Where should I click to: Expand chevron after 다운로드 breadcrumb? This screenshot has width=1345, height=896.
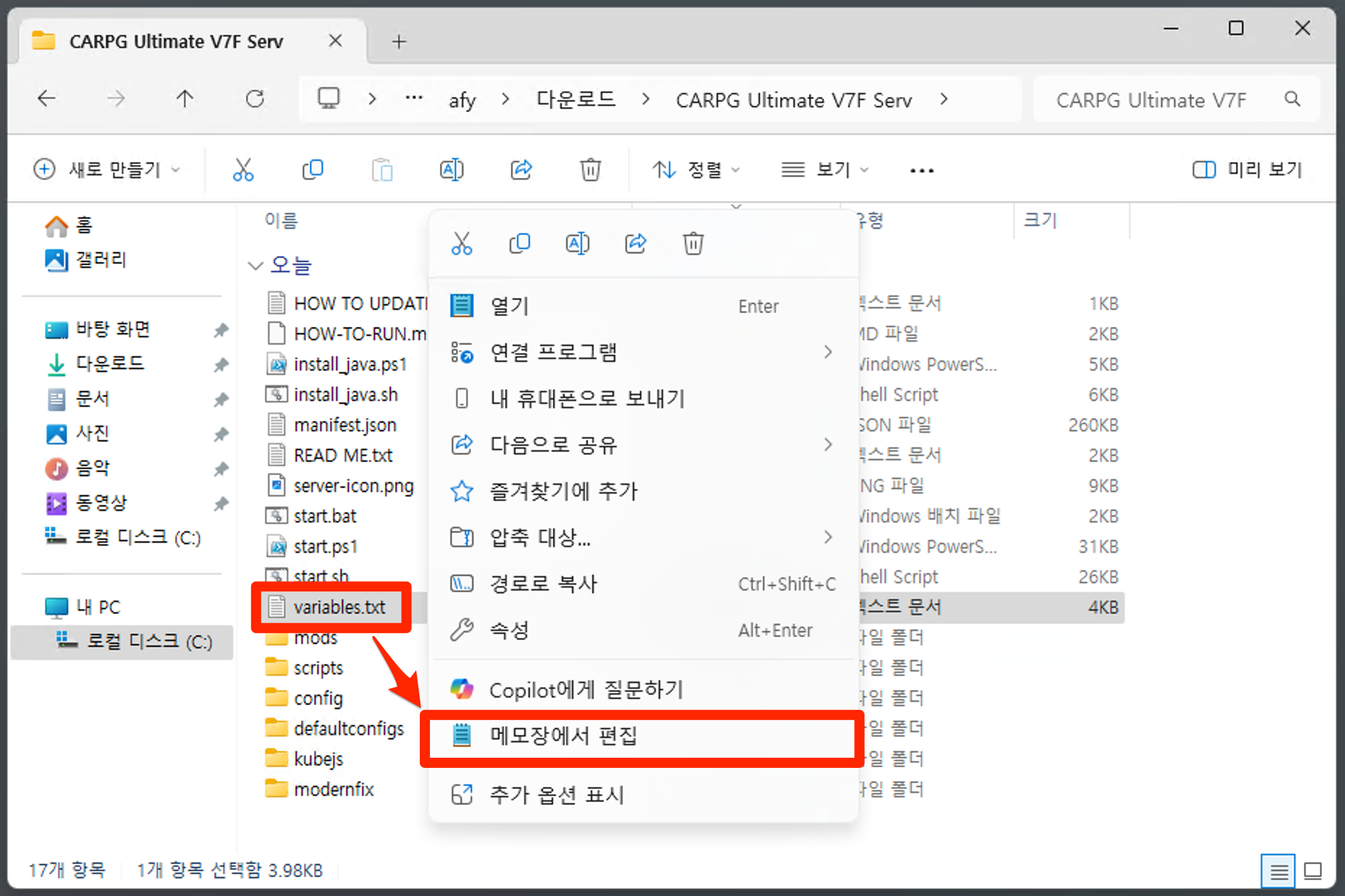pos(646,99)
